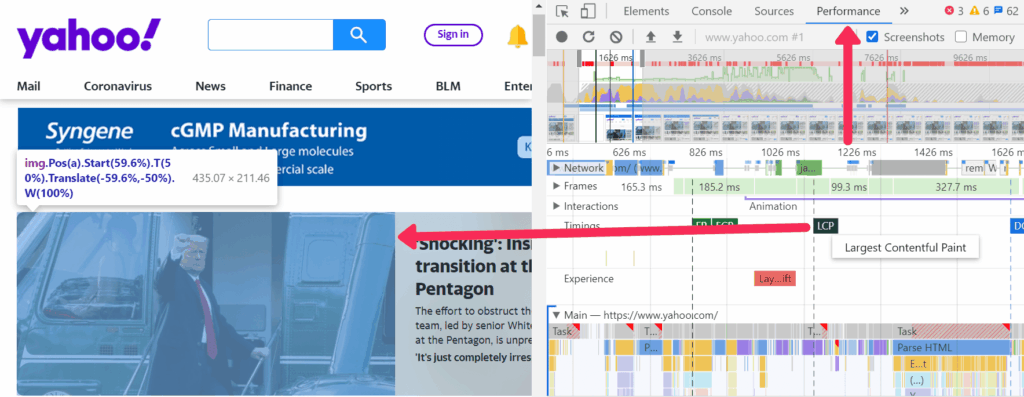Go to the News section
The width and height of the screenshot is (1024, 397).
click(x=210, y=86)
